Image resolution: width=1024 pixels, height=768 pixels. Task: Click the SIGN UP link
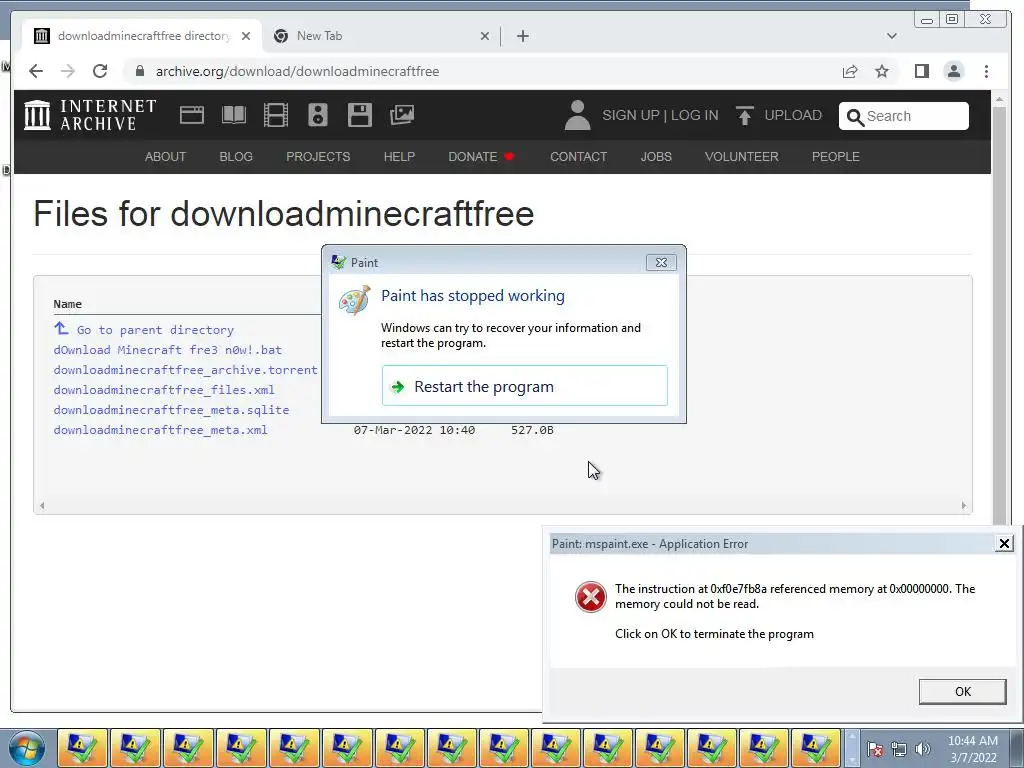pyautogui.click(x=630, y=116)
